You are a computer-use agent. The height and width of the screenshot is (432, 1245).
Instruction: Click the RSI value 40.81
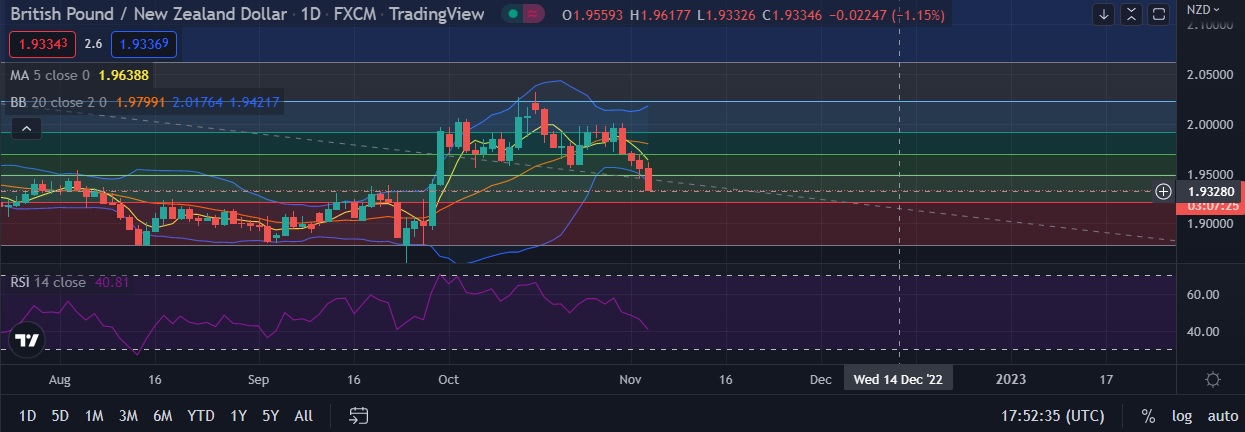point(111,283)
